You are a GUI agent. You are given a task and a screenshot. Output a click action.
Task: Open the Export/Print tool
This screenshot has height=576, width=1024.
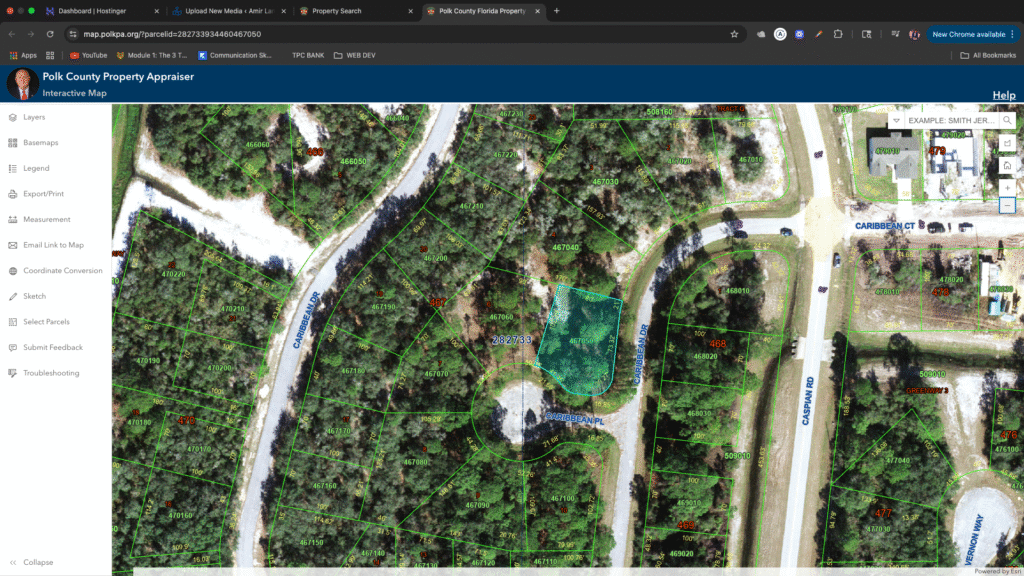click(x=43, y=194)
